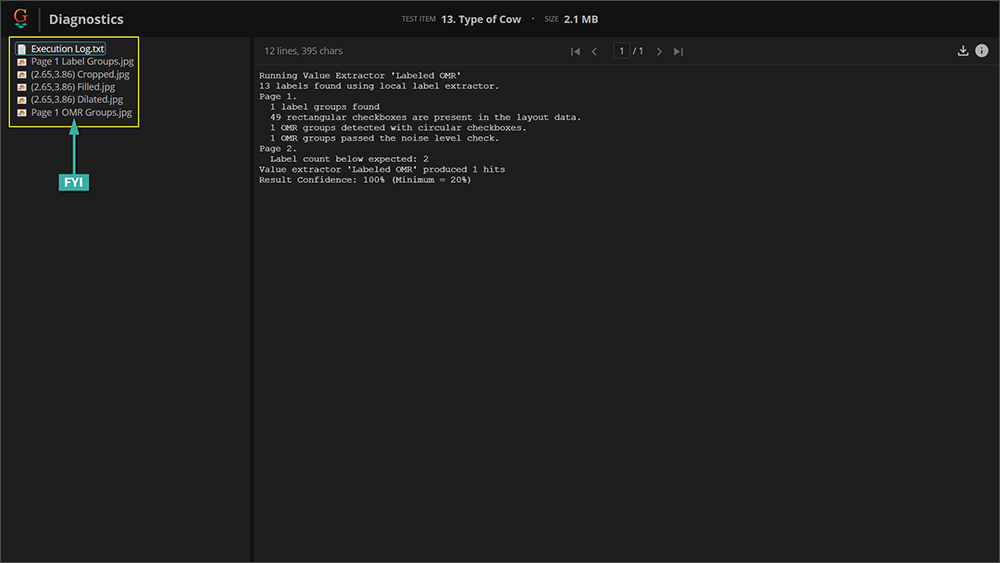Click the test item name '13. Type of Cow'

(481, 19)
